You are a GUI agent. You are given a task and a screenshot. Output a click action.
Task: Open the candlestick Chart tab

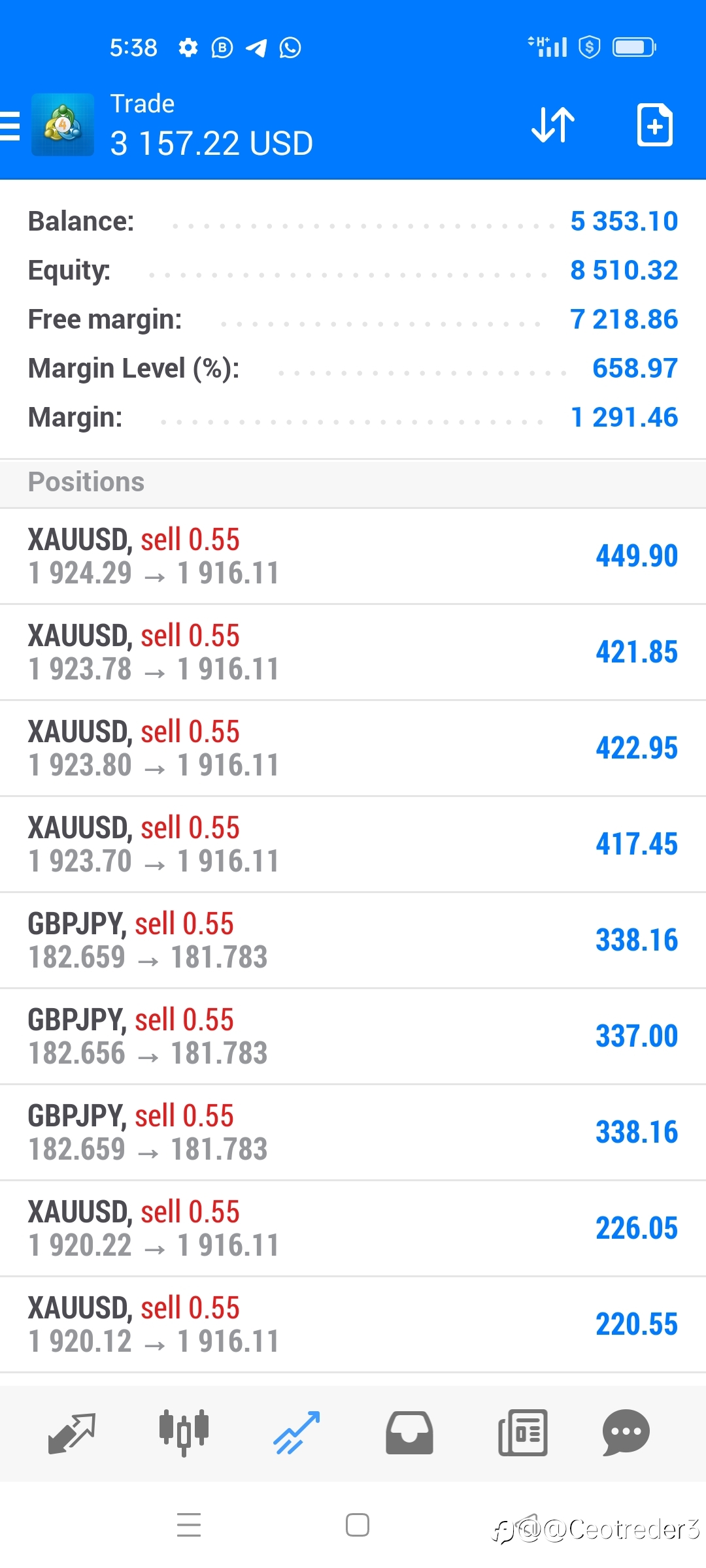pos(184,1433)
